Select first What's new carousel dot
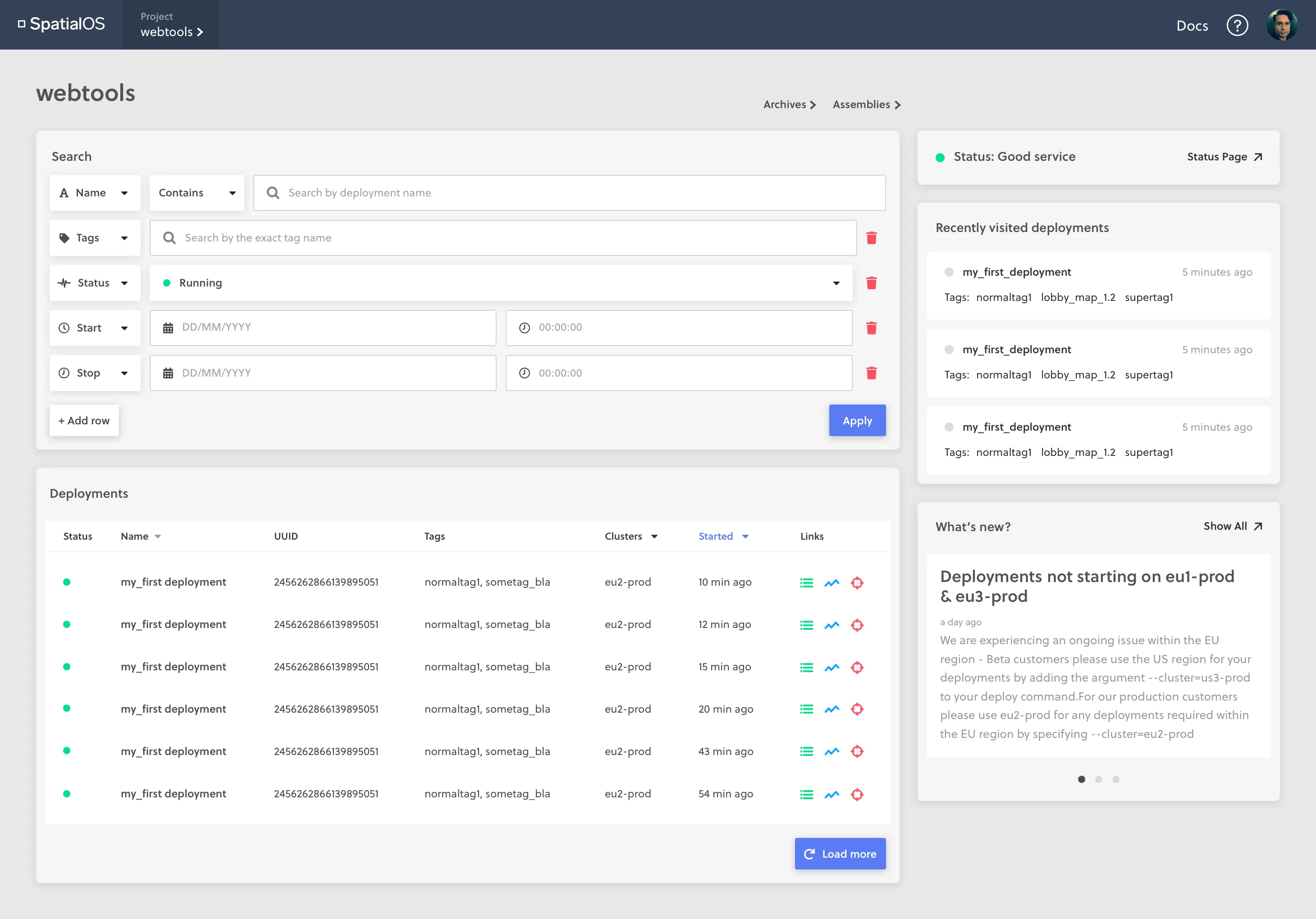The height and width of the screenshot is (919, 1316). click(1081, 779)
